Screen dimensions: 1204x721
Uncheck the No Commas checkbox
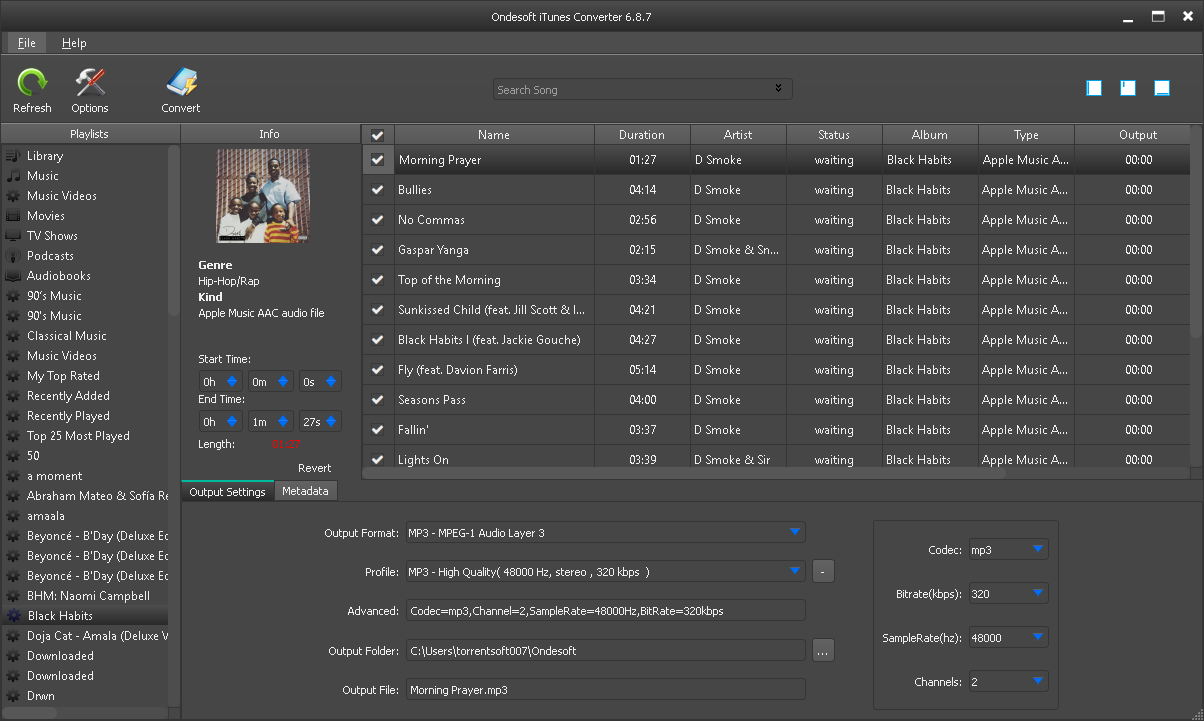point(377,220)
